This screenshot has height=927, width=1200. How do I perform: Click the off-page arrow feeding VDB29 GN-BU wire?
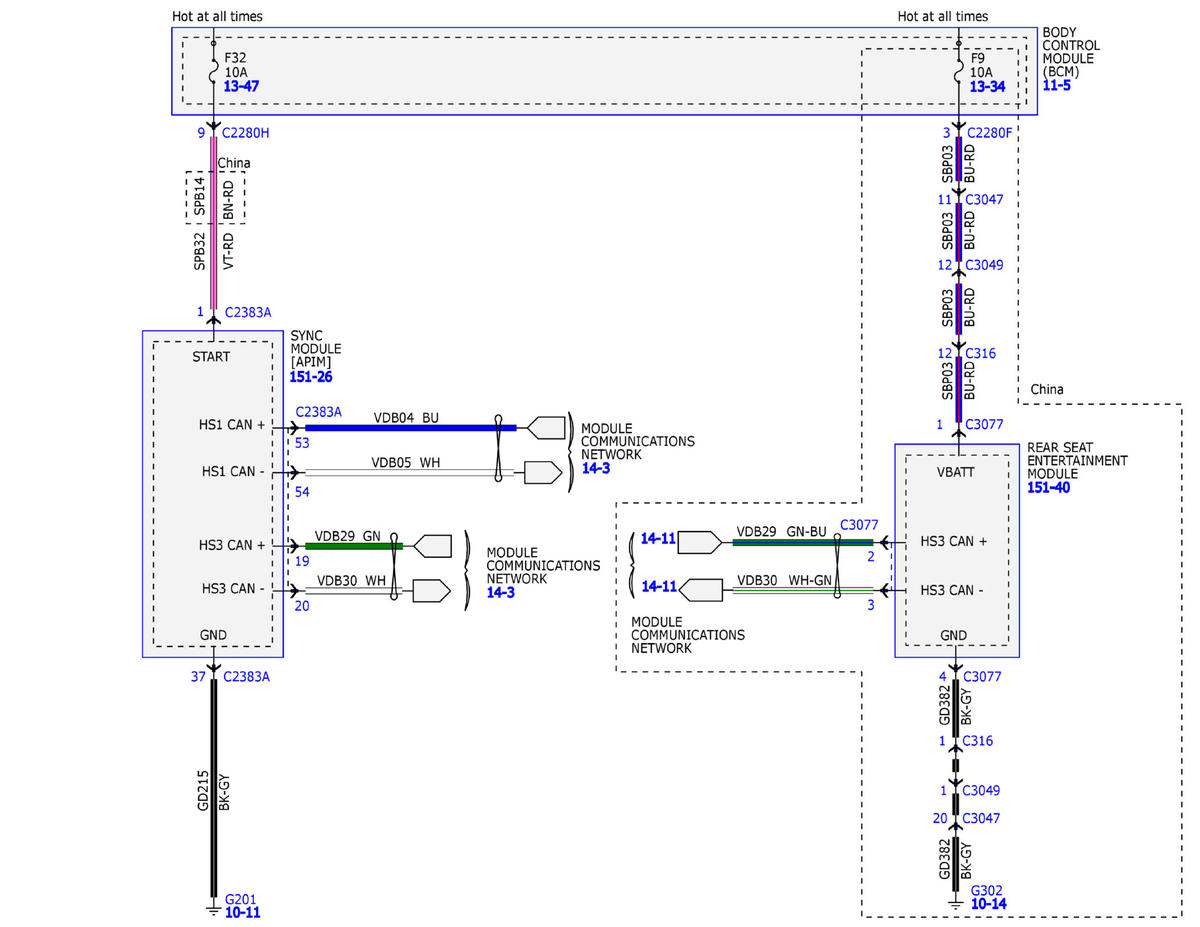[700, 542]
